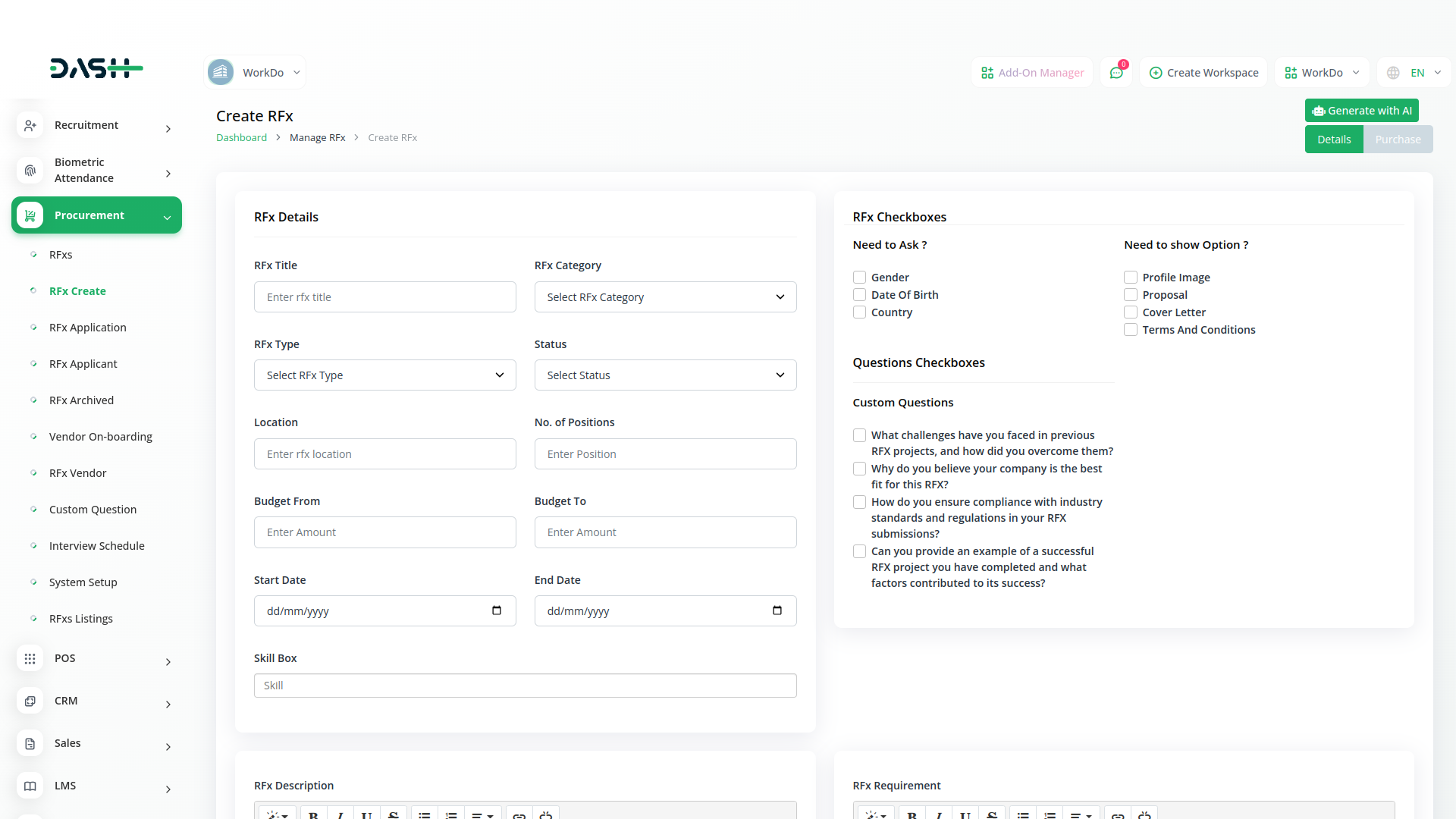Viewport: 1456px width, 819px height.
Task: Click the POS grid icon
Action: (x=30, y=659)
